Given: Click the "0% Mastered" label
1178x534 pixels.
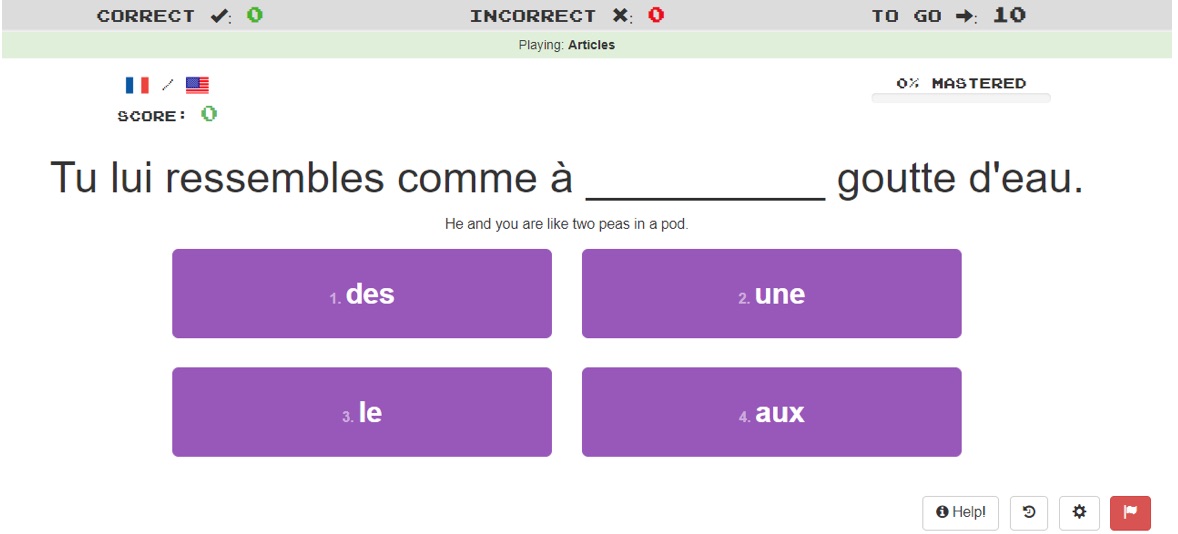Looking at the screenshot, I should (x=961, y=83).
